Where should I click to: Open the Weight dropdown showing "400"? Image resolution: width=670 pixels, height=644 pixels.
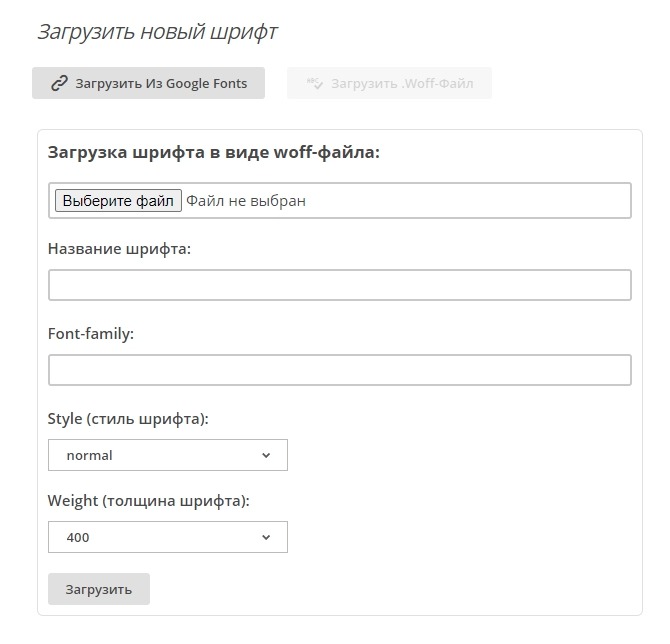click(x=167, y=537)
